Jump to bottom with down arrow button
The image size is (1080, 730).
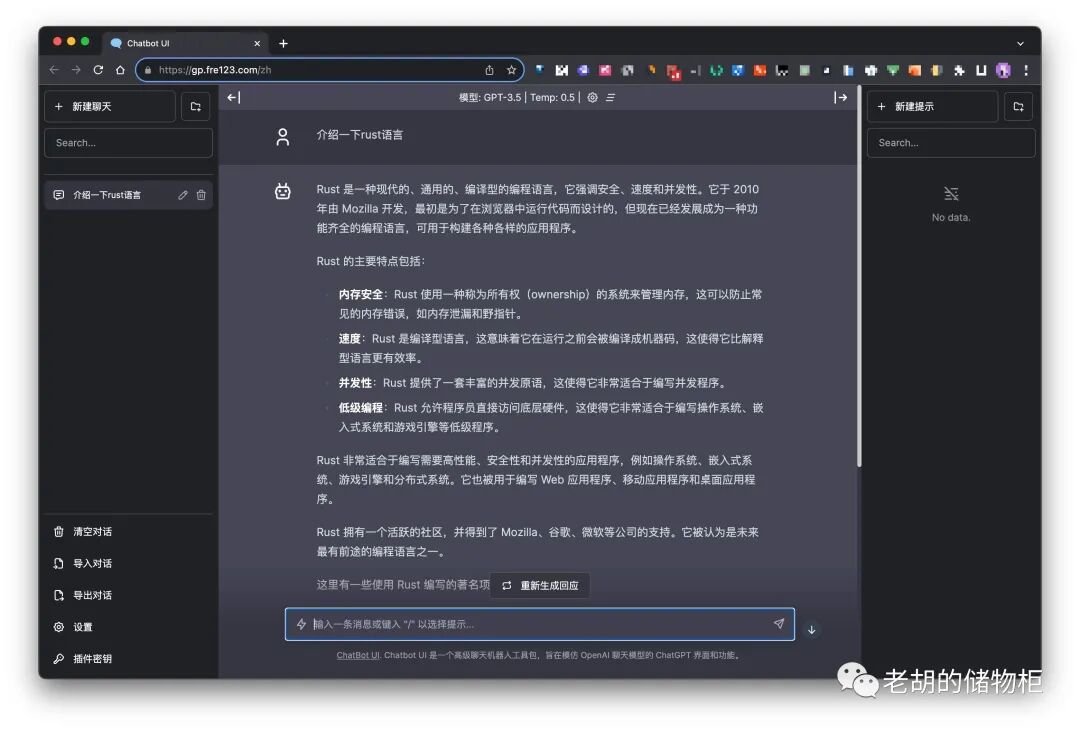pyautogui.click(x=811, y=629)
